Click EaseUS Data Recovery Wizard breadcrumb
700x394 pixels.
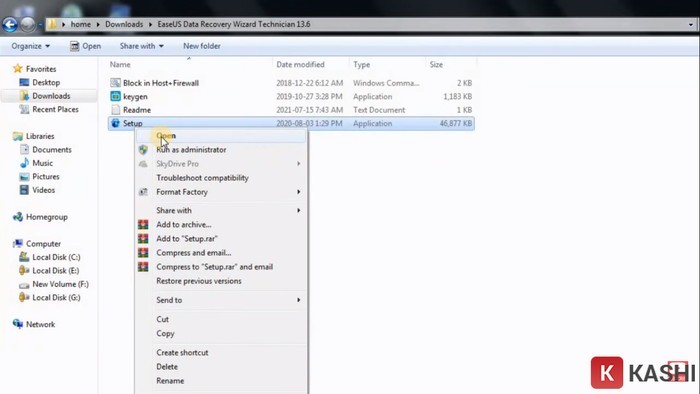[x=234, y=24]
